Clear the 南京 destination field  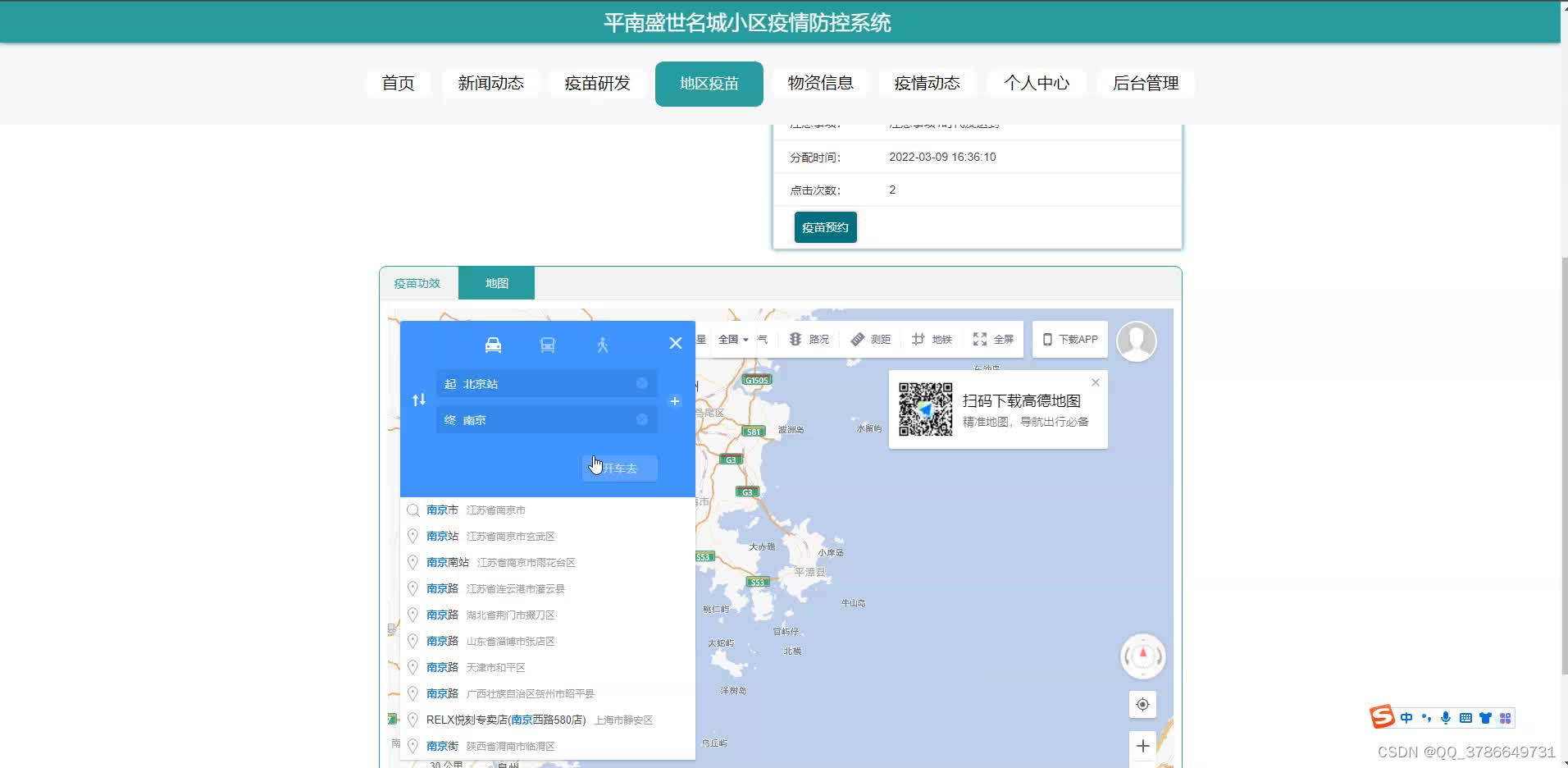(x=641, y=419)
